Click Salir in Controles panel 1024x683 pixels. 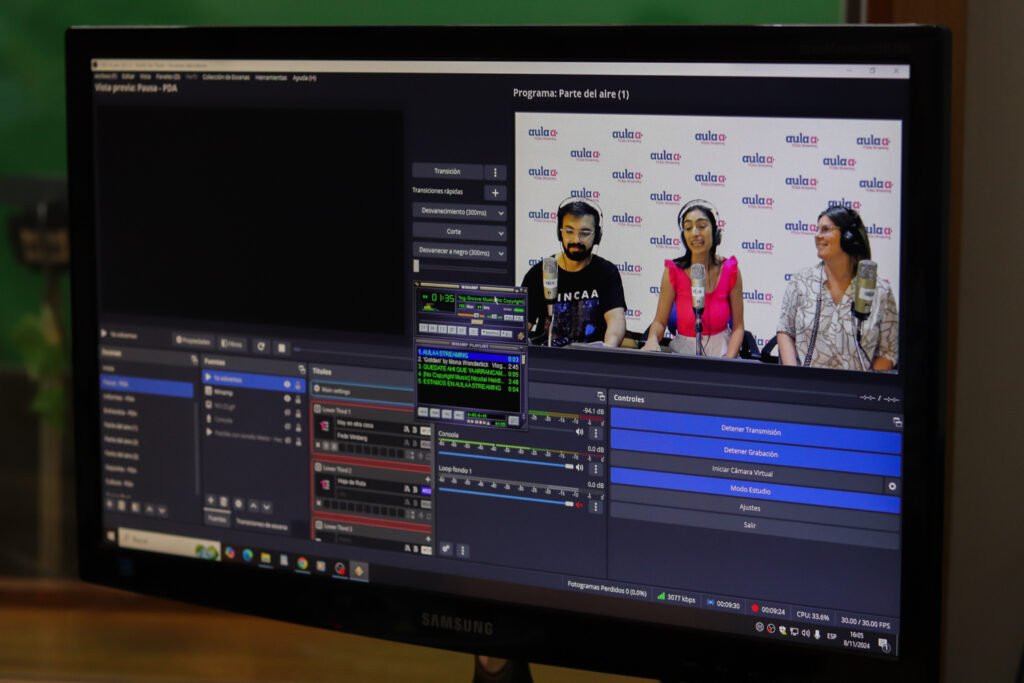751,525
